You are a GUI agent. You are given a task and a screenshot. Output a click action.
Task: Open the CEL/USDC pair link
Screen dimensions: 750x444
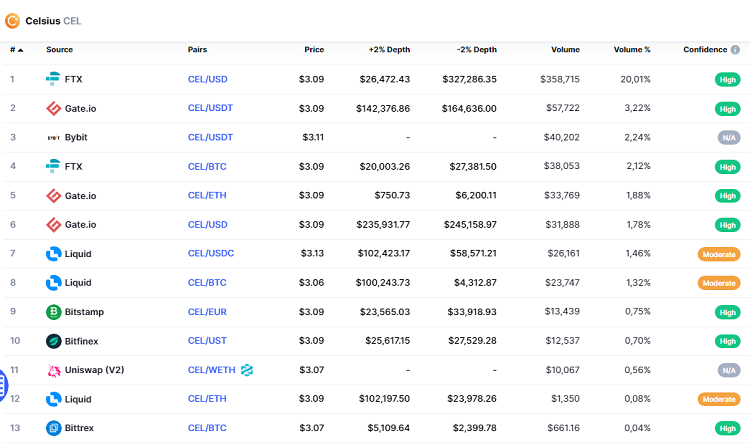tap(210, 254)
